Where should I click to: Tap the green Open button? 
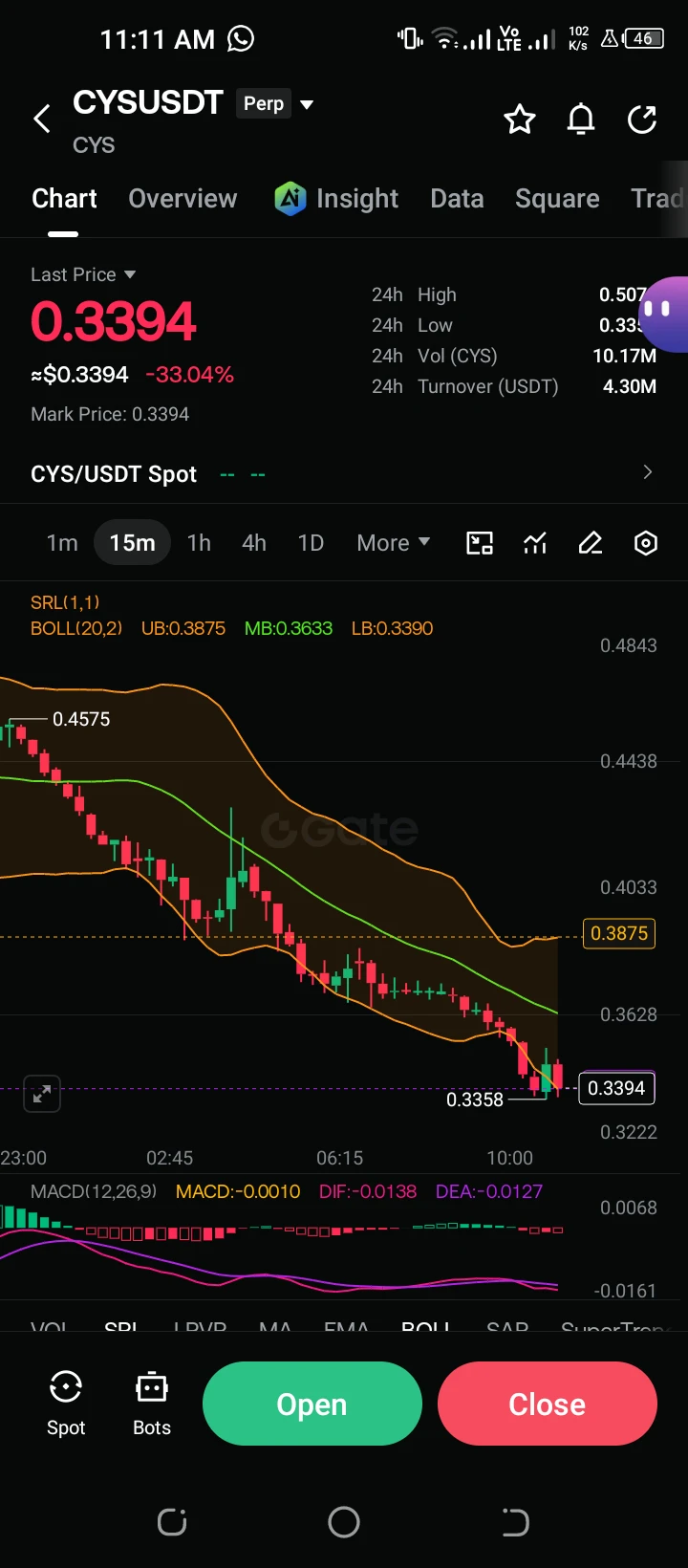click(x=312, y=1404)
